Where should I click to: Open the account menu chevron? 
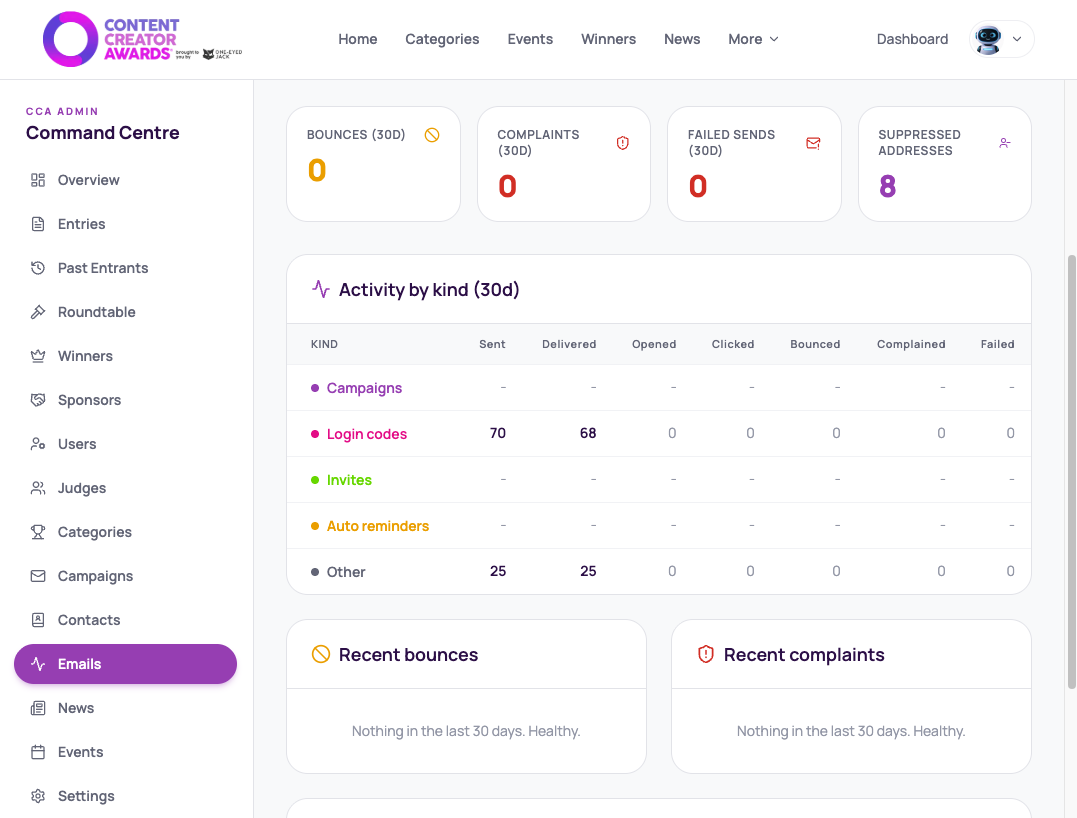(x=1017, y=39)
